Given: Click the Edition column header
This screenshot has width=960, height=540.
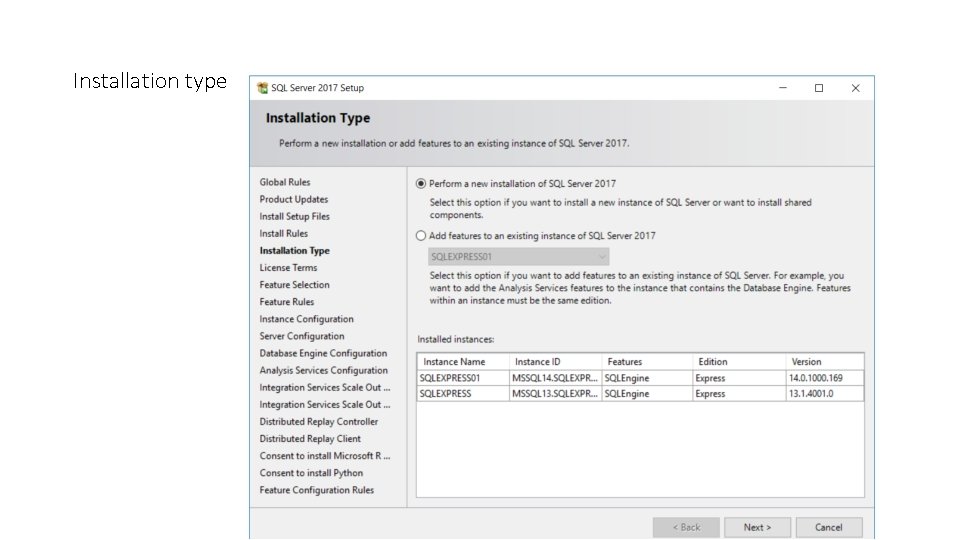Looking at the screenshot, I should pos(739,362).
